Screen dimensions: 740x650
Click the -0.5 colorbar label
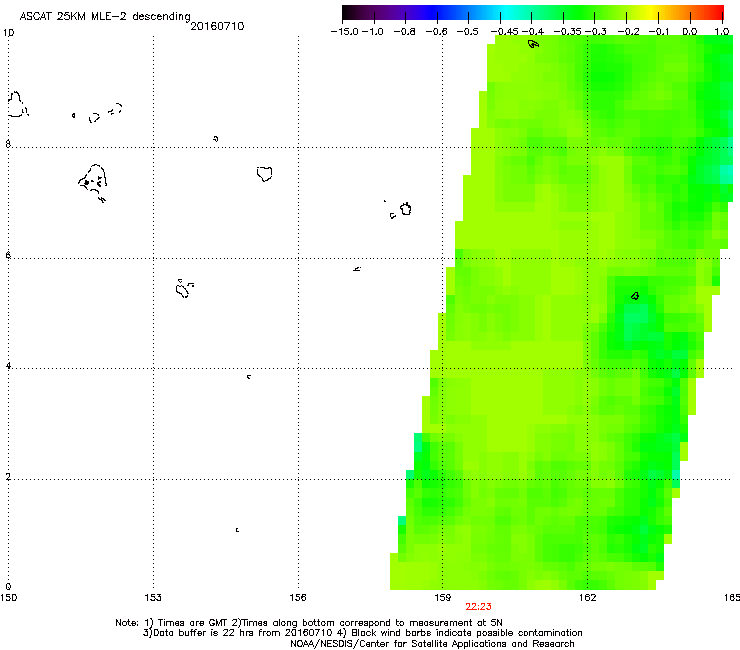click(468, 32)
